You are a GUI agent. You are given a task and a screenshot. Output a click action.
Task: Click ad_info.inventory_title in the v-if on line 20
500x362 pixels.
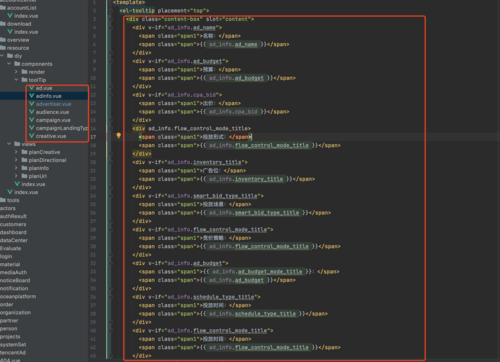204,162
